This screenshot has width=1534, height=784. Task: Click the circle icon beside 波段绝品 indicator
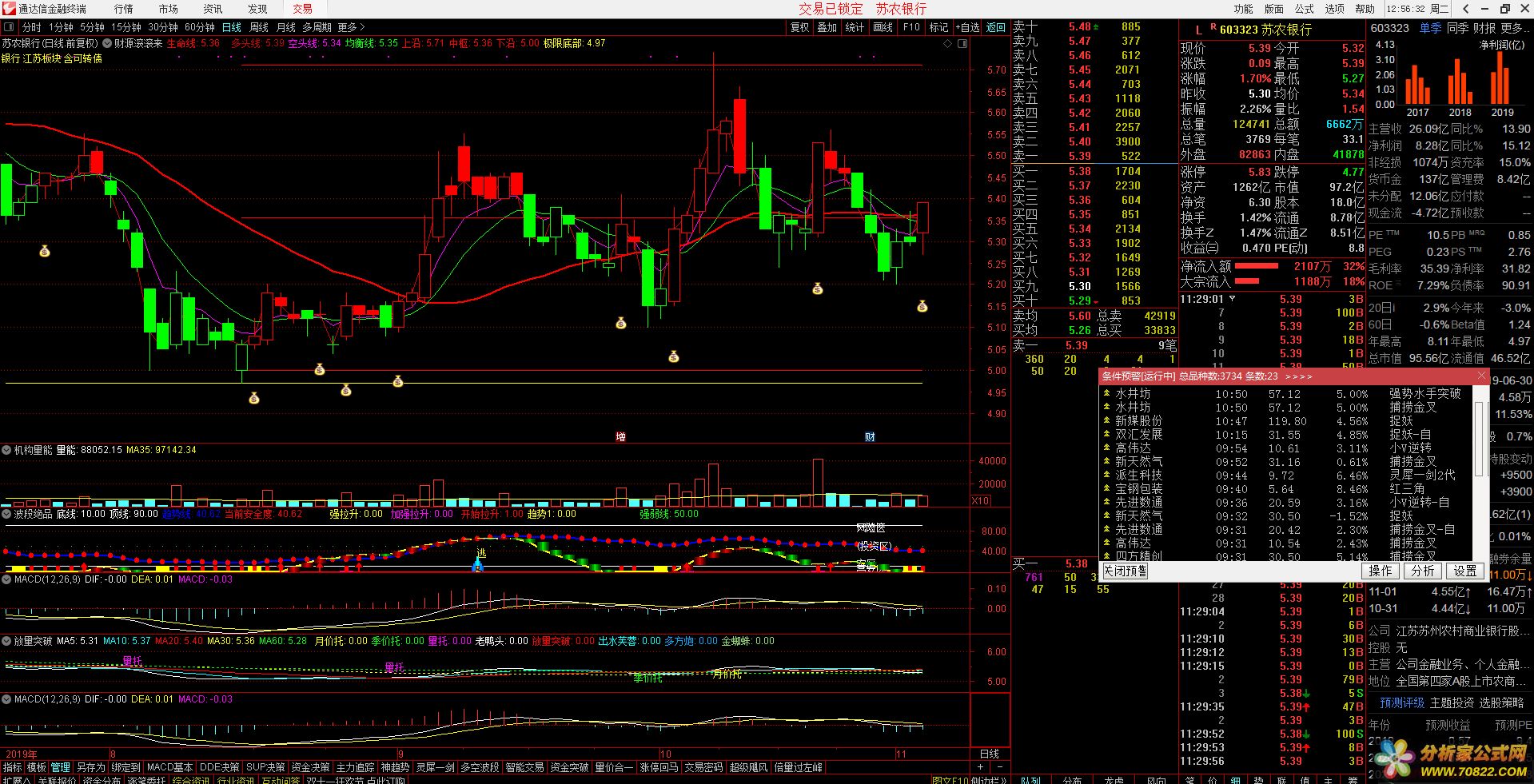pos(6,514)
